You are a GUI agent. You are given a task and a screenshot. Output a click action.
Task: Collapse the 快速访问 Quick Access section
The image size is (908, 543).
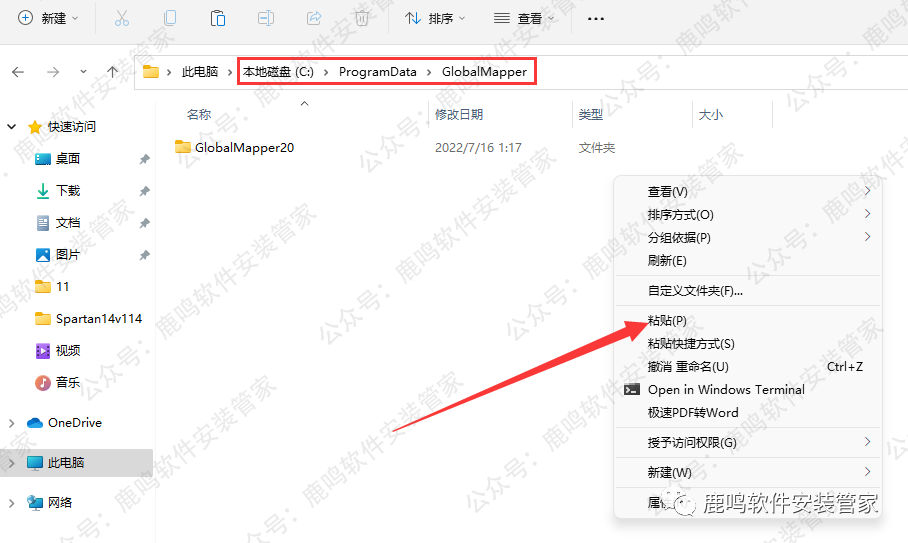point(12,127)
